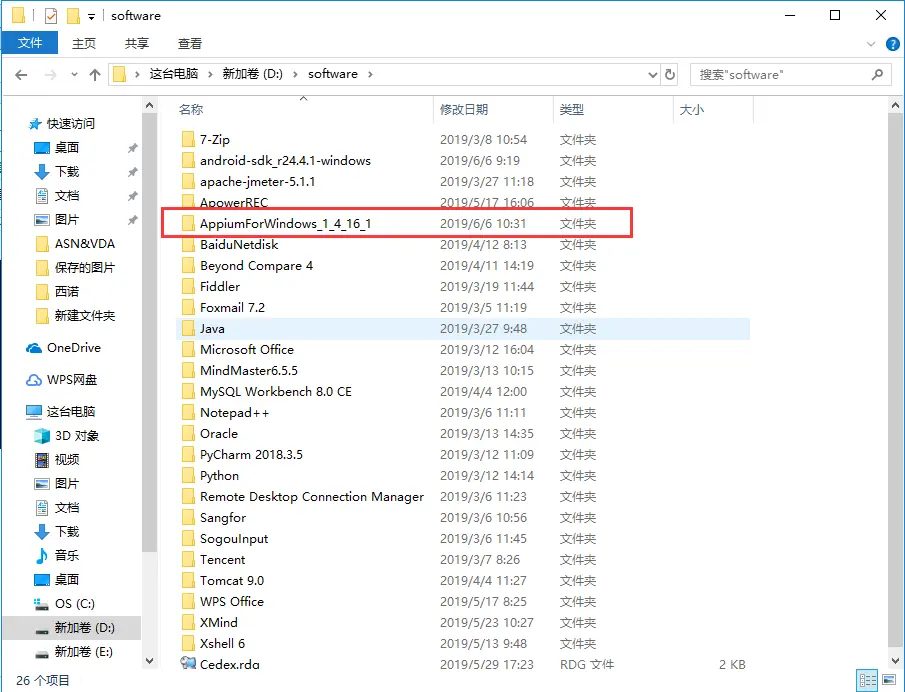Open address bar history dropdown
The width and height of the screenshot is (905, 692).
point(652,74)
